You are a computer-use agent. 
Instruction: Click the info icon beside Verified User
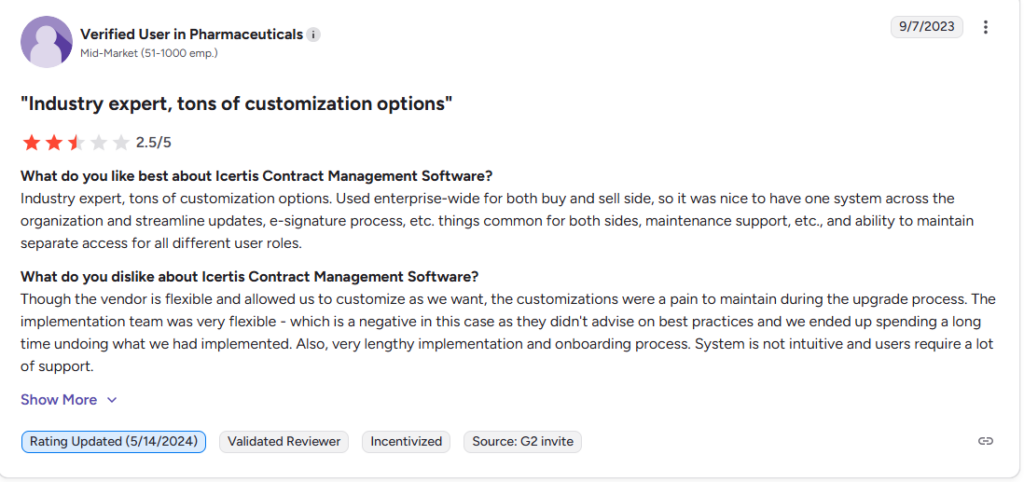coord(314,35)
